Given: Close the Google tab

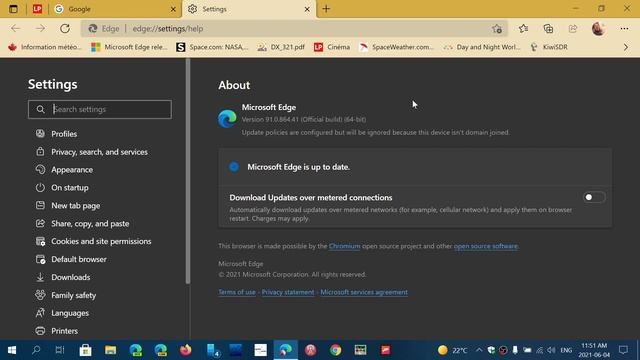Looking at the screenshot, I should point(173,9).
